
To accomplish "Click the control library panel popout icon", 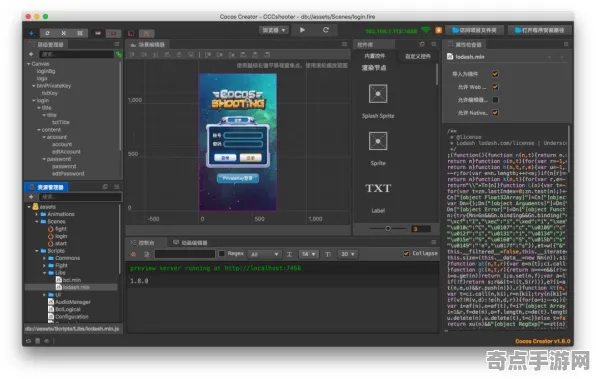I will pyautogui.click(x=422, y=44).
